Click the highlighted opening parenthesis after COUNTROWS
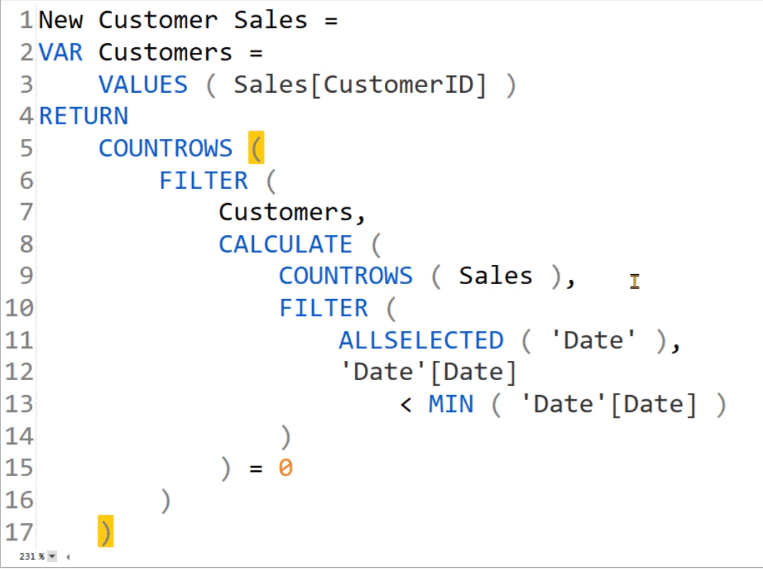 256,147
